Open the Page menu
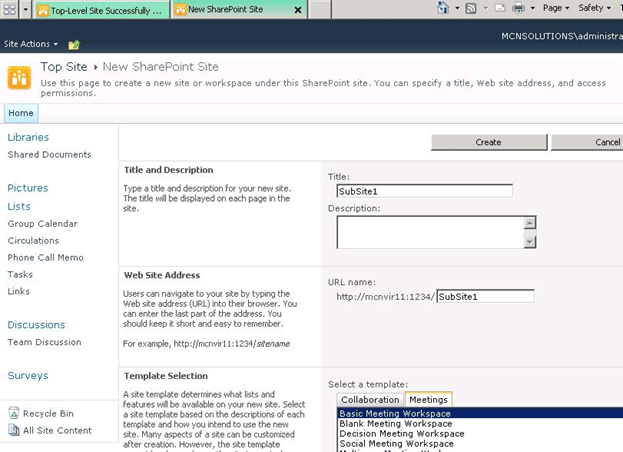Screen dimensions: 623x452 (x=556, y=8)
